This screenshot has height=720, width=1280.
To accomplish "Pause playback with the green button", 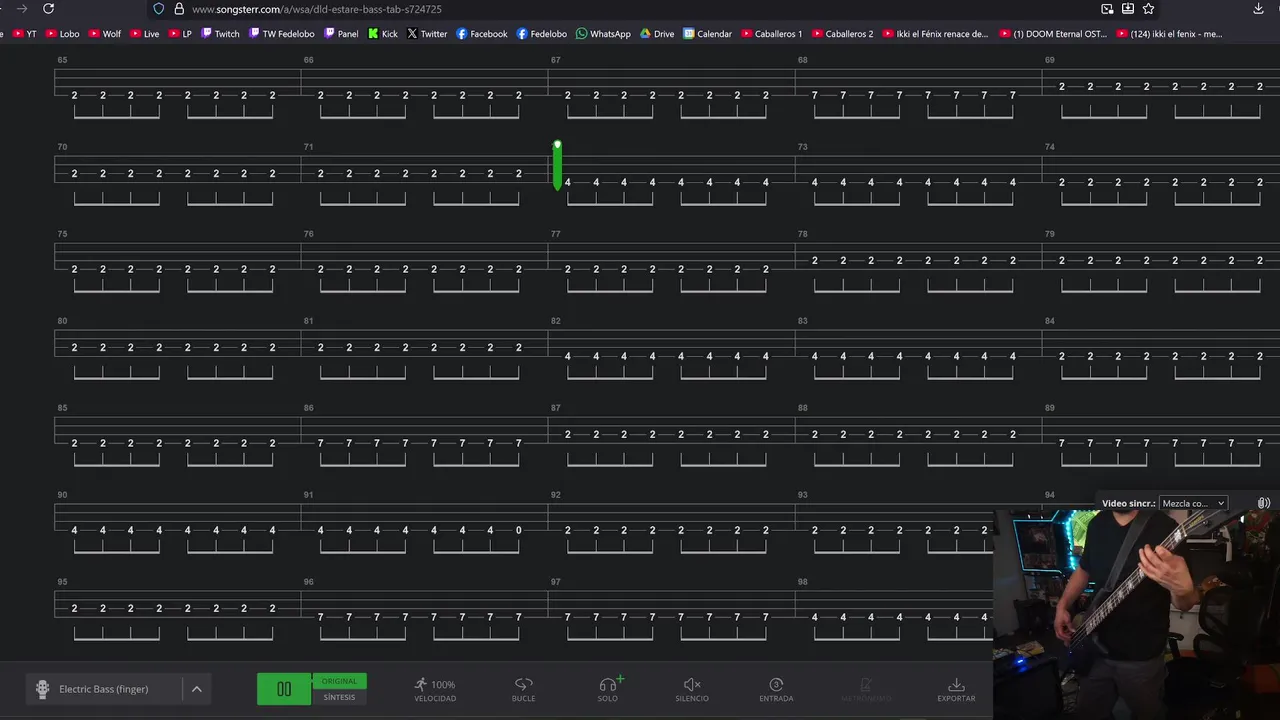I will (x=284, y=689).
